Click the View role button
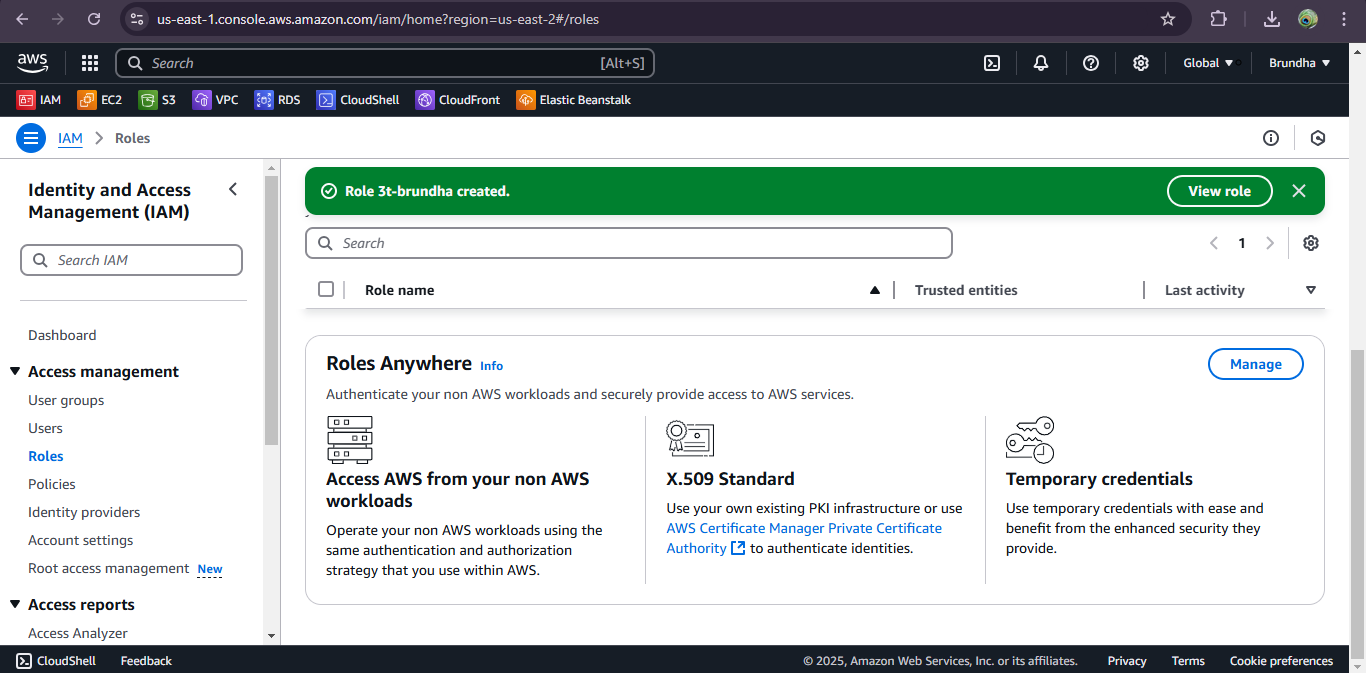The width and height of the screenshot is (1366, 673). click(1219, 191)
